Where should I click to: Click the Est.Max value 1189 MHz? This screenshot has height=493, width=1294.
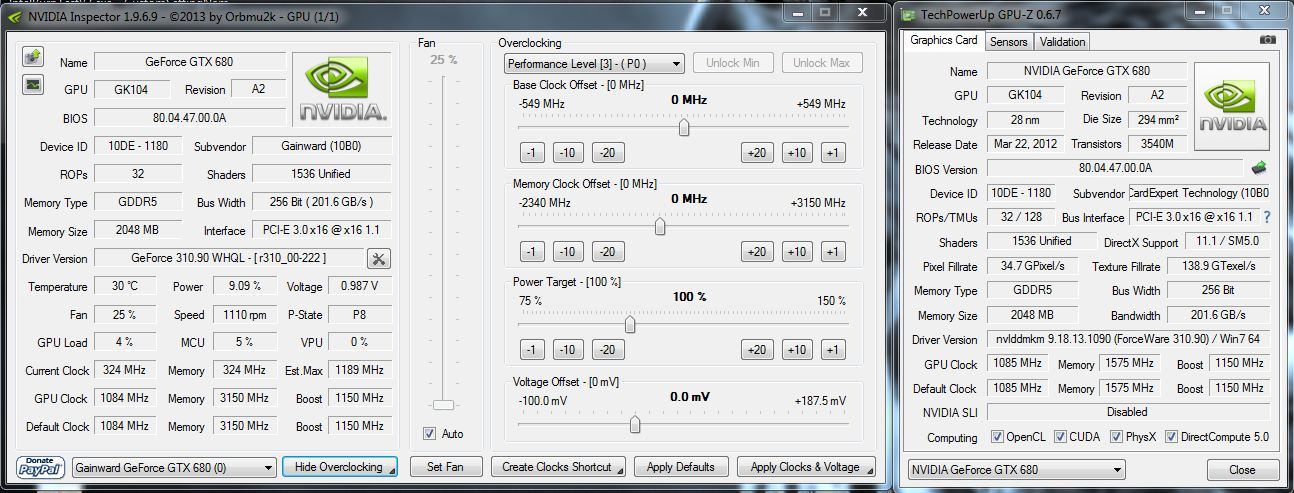coord(360,370)
